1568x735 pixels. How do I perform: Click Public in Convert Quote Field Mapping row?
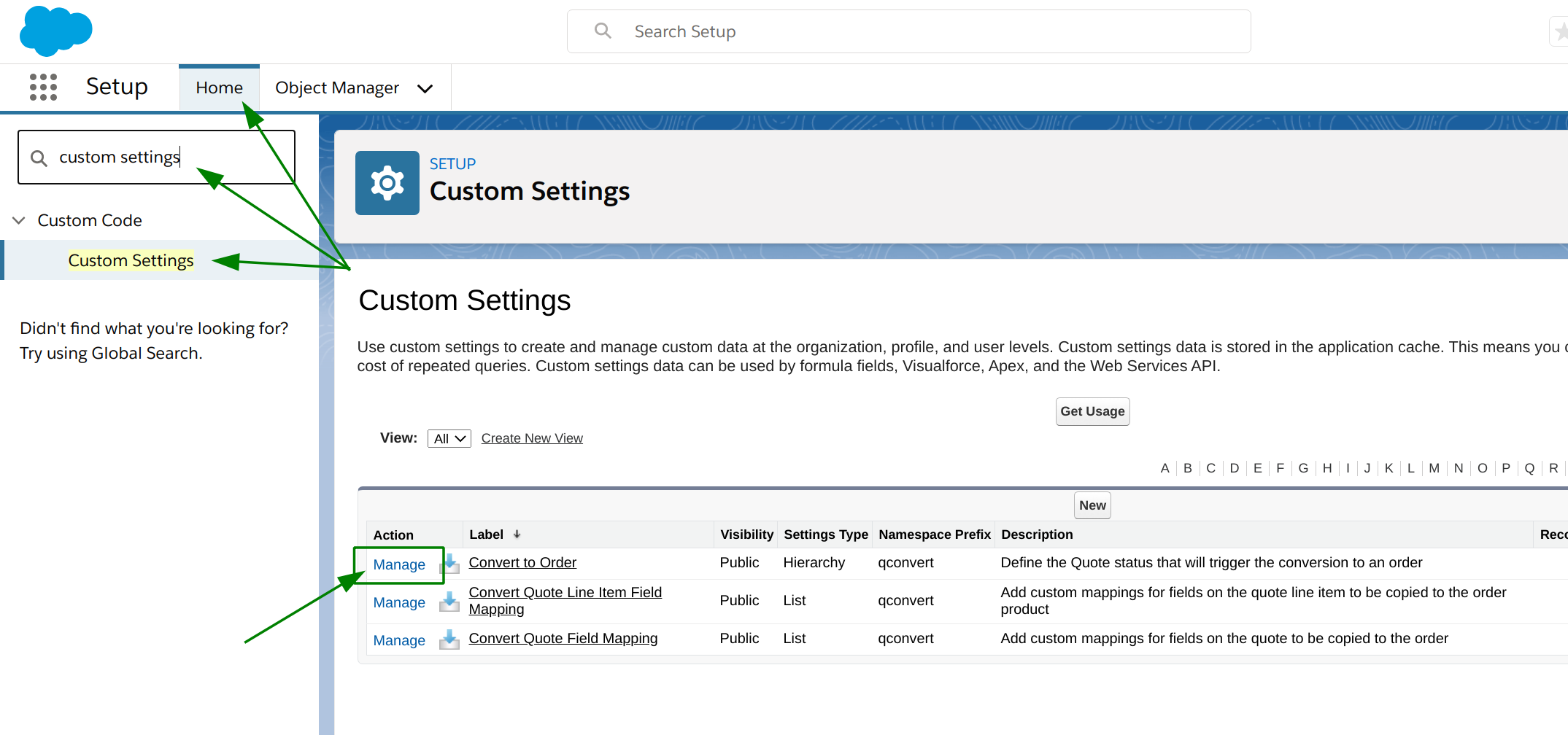pyautogui.click(x=739, y=638)
